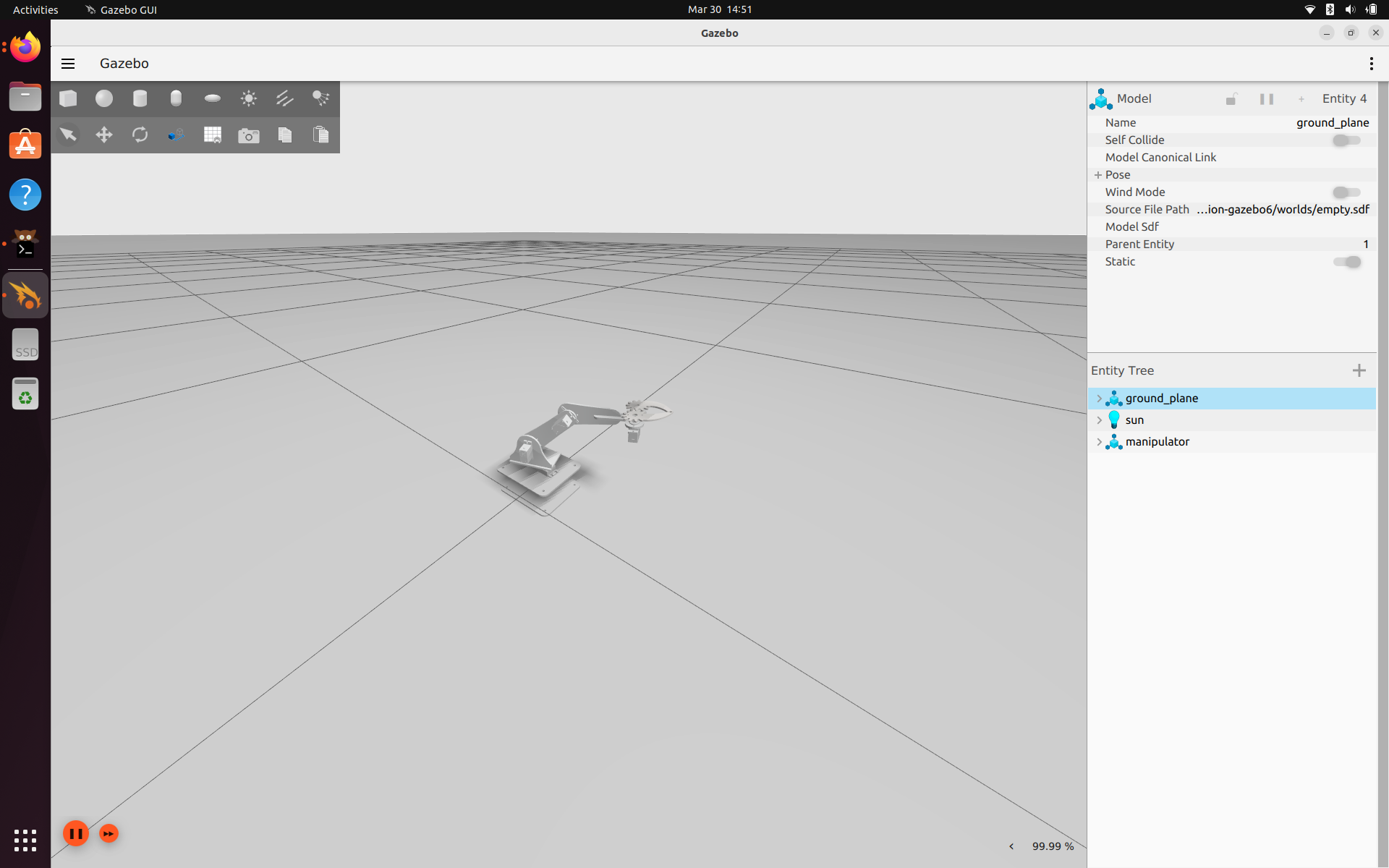This screenshot has height=868, width=1389.
Task: Select the translate mode tool
Action: click(x=104, y=135)
